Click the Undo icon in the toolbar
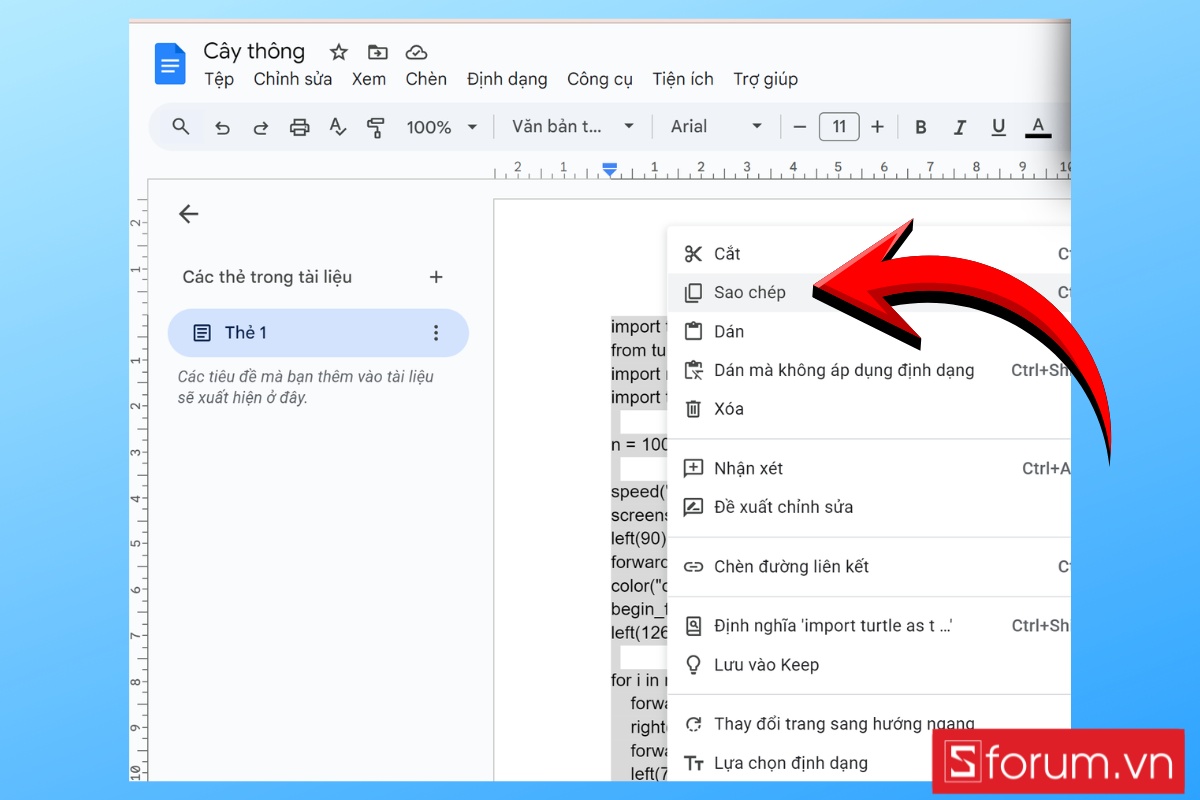Viewport: 1200px width, 800px height. [x=223, y=127]
